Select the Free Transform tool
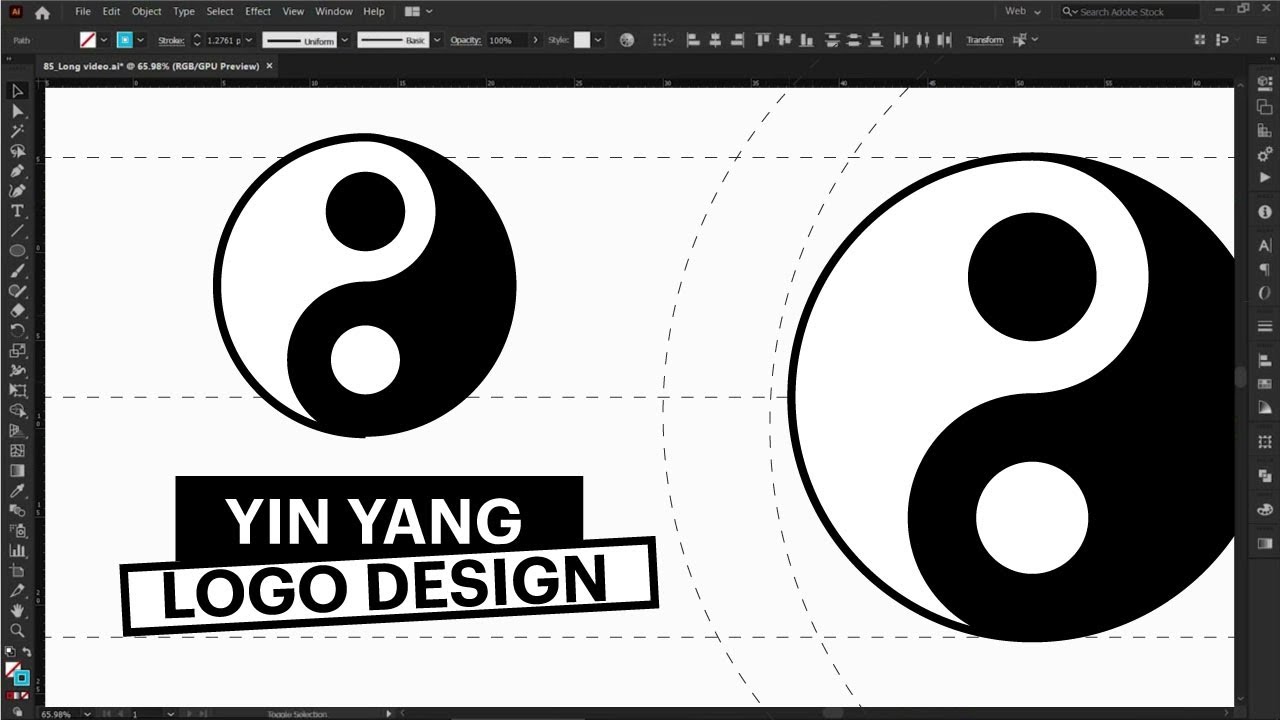Screen dimensions: 1280x720 point(17,390)
